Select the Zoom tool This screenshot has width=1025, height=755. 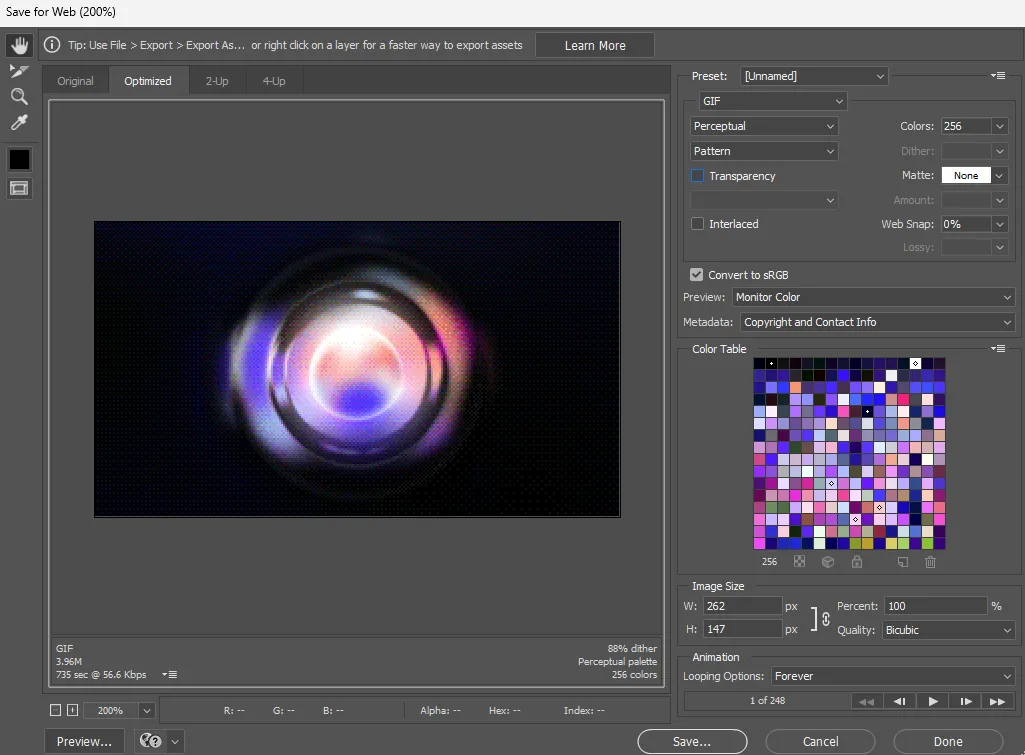tap(19, 97)
